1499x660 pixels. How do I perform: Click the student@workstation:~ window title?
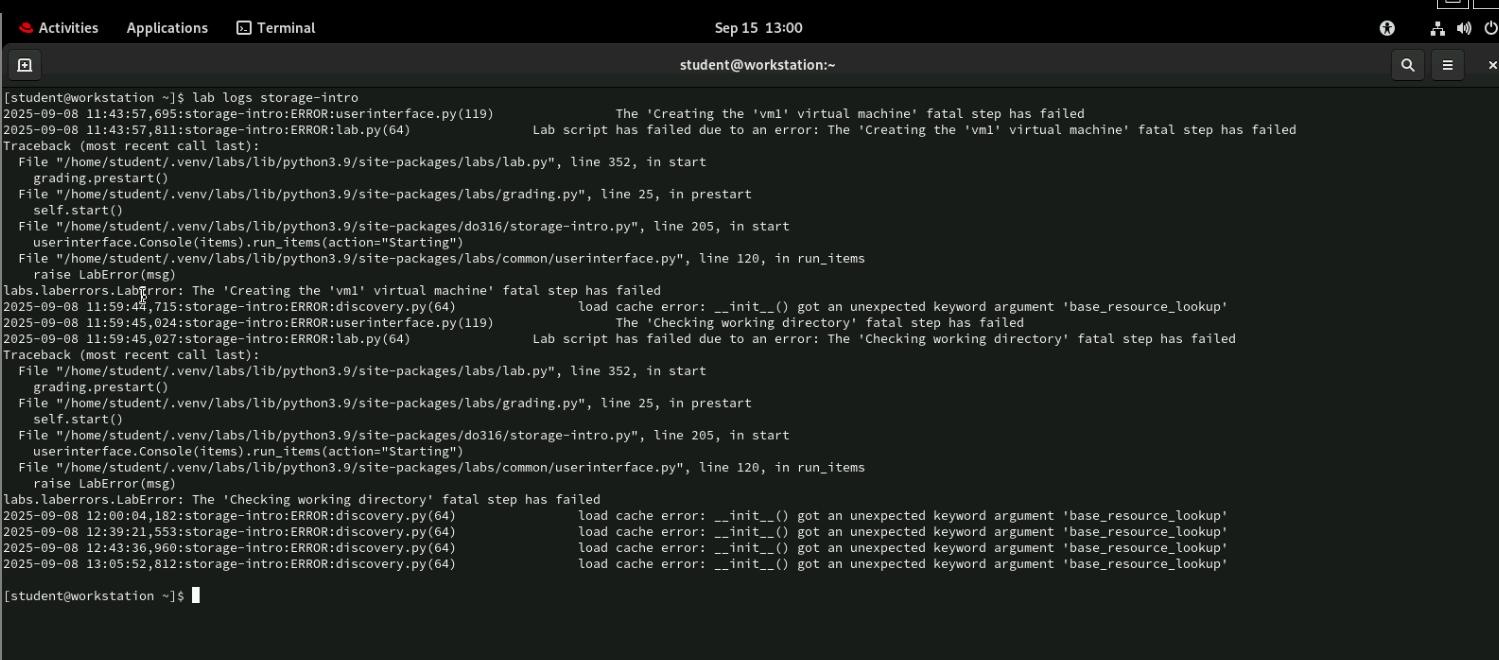(757, 65)
